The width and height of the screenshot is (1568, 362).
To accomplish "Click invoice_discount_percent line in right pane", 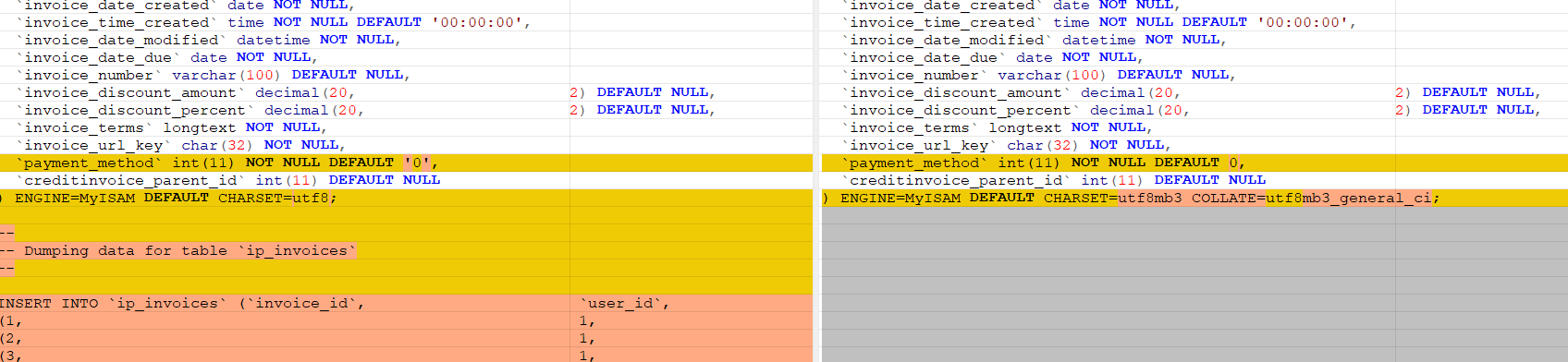I will [x=1194, y=110].
